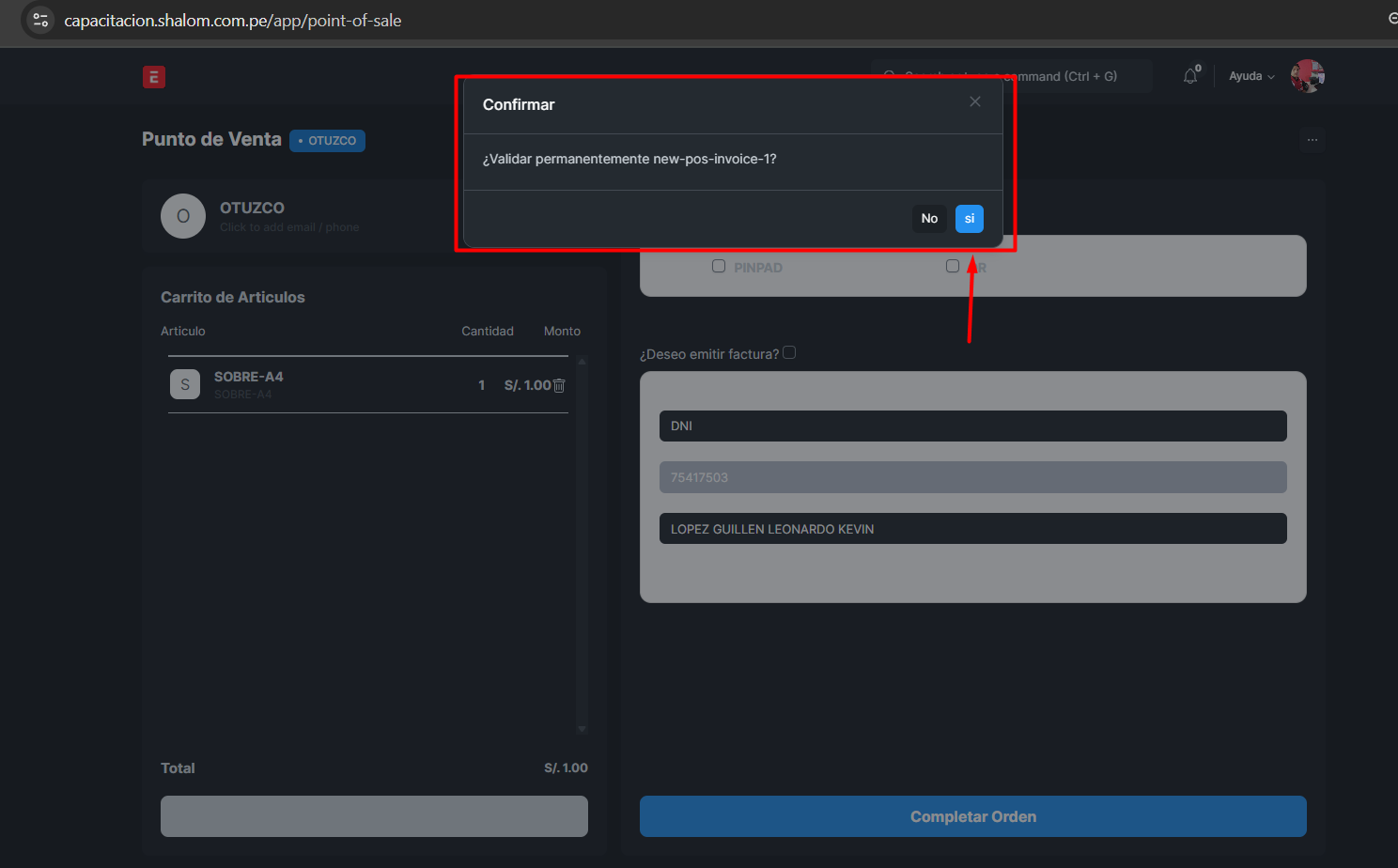Delete SOBRE-A4 with the trash icon
Viewport: 1398px width, 868px height.
coord(559,385)
